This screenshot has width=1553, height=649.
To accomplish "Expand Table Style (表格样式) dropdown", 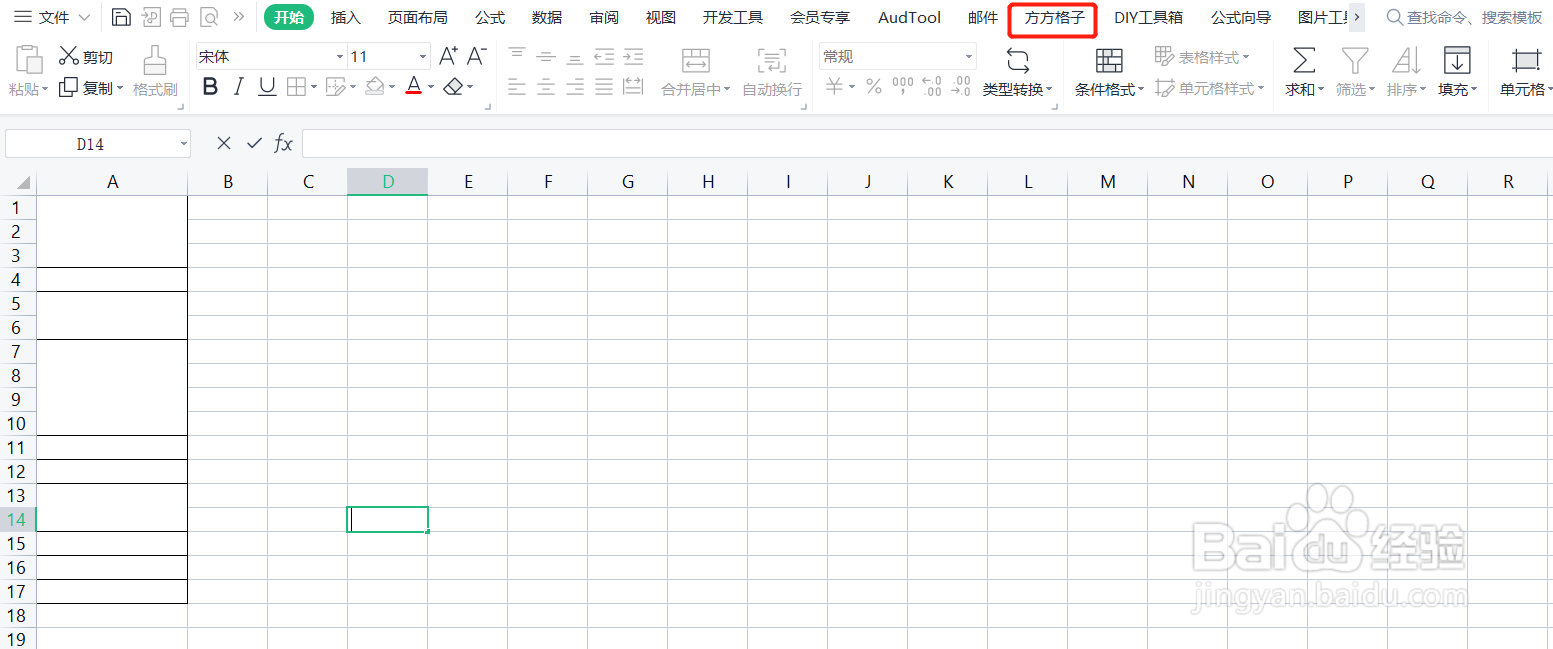I will point(1246,57).
